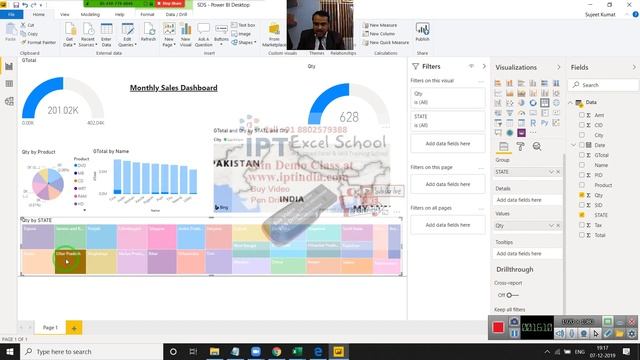Uncheck the STATE field checkbox
Image resolution: width=640 pixels, height=360 pixels.
point(582,215)
